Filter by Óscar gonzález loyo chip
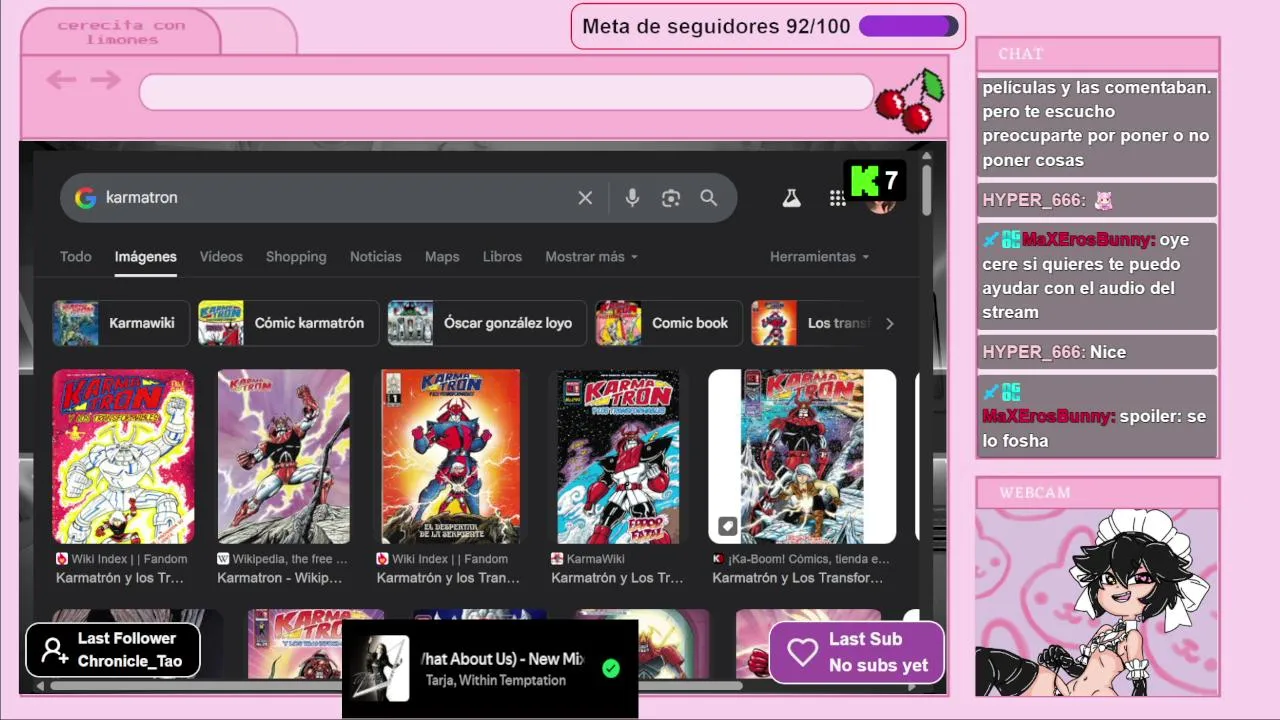Image resolution: width=1280 pixels, height=720 pixels. coord(486,323)
